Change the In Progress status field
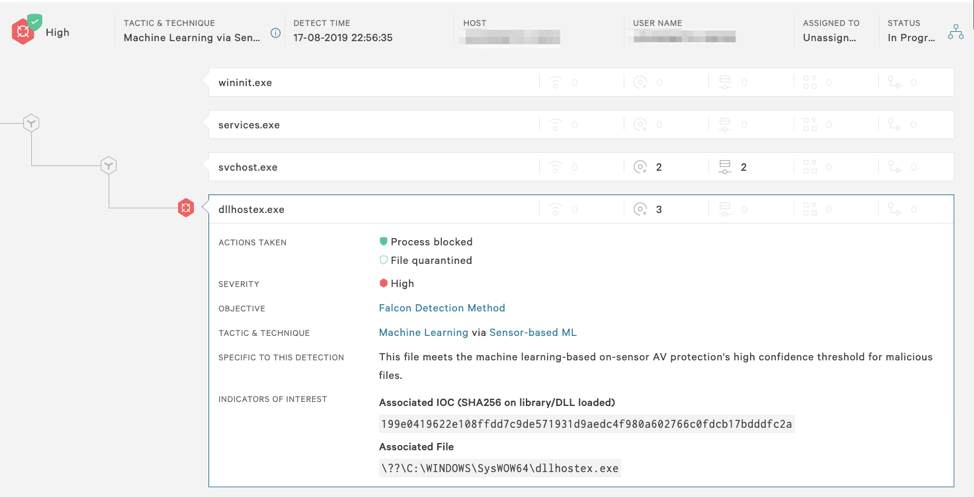The width and height of the screenshot is (974, 497). click(x=911, y=38)
